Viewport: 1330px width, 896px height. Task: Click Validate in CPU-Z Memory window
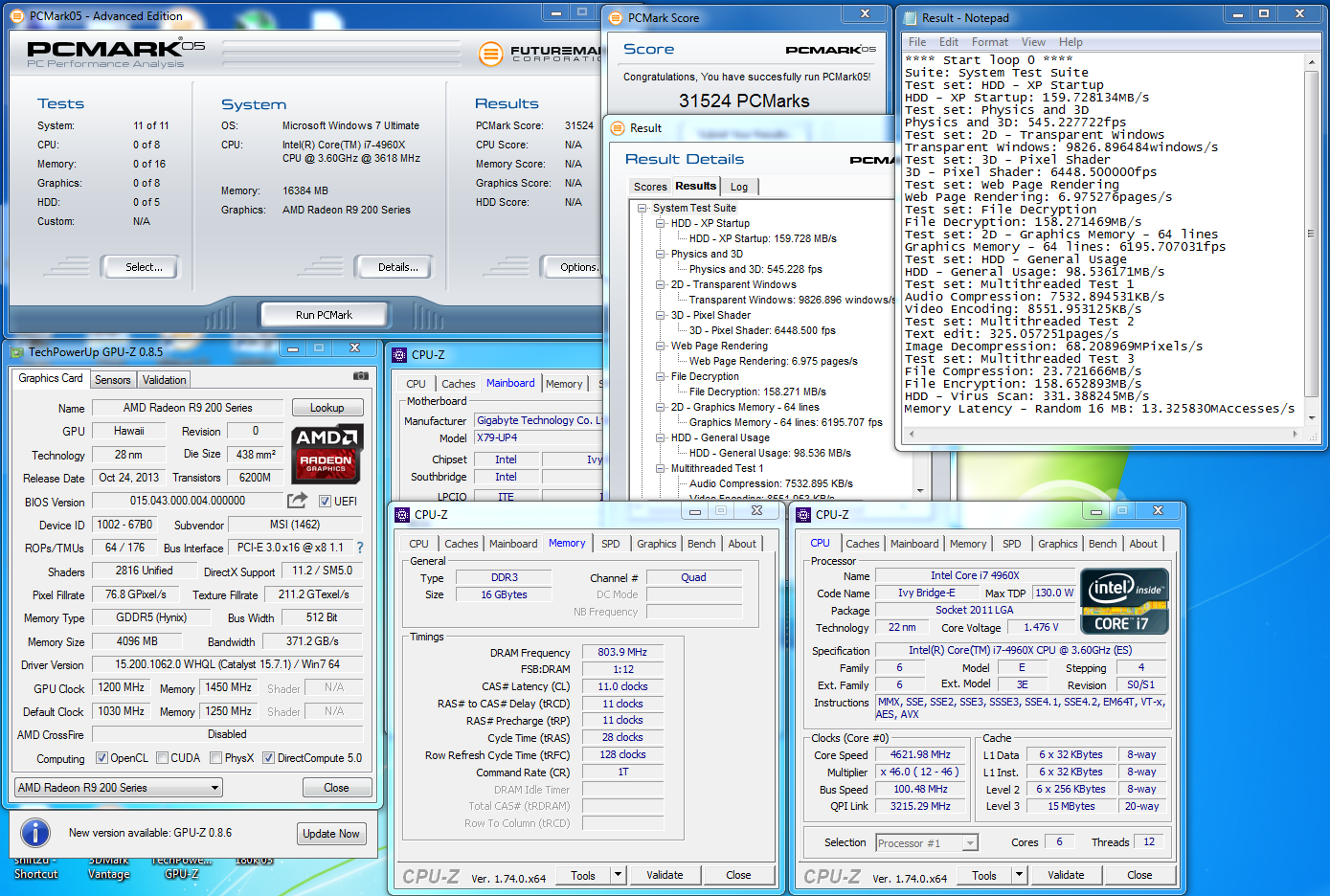(665, 874)
